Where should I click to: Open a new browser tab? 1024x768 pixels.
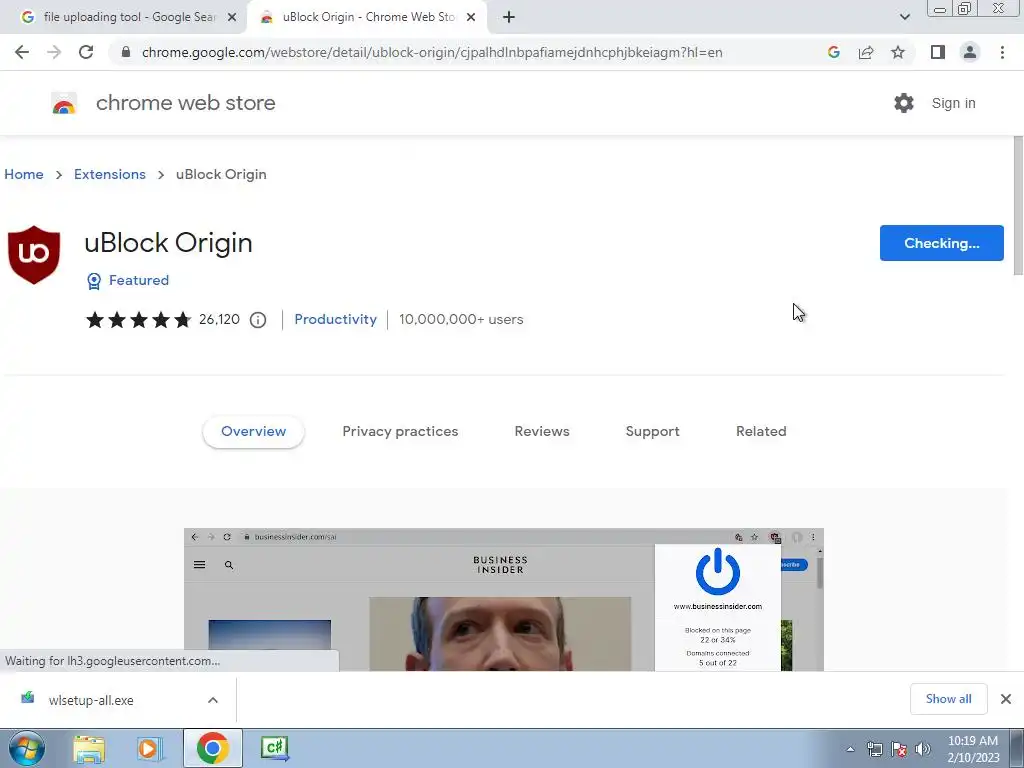coord(509,18)
